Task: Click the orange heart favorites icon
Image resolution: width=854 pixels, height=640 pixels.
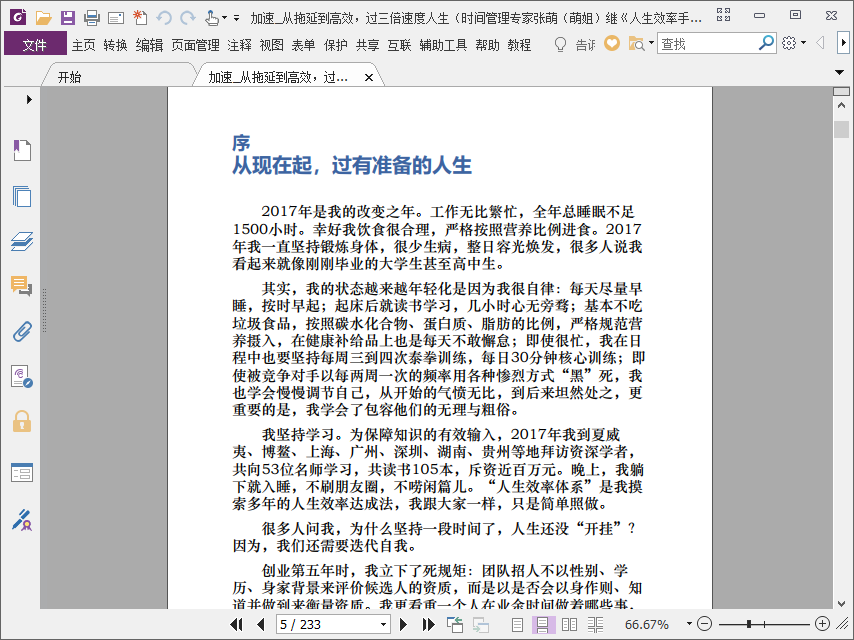Action: pos(612,43)
